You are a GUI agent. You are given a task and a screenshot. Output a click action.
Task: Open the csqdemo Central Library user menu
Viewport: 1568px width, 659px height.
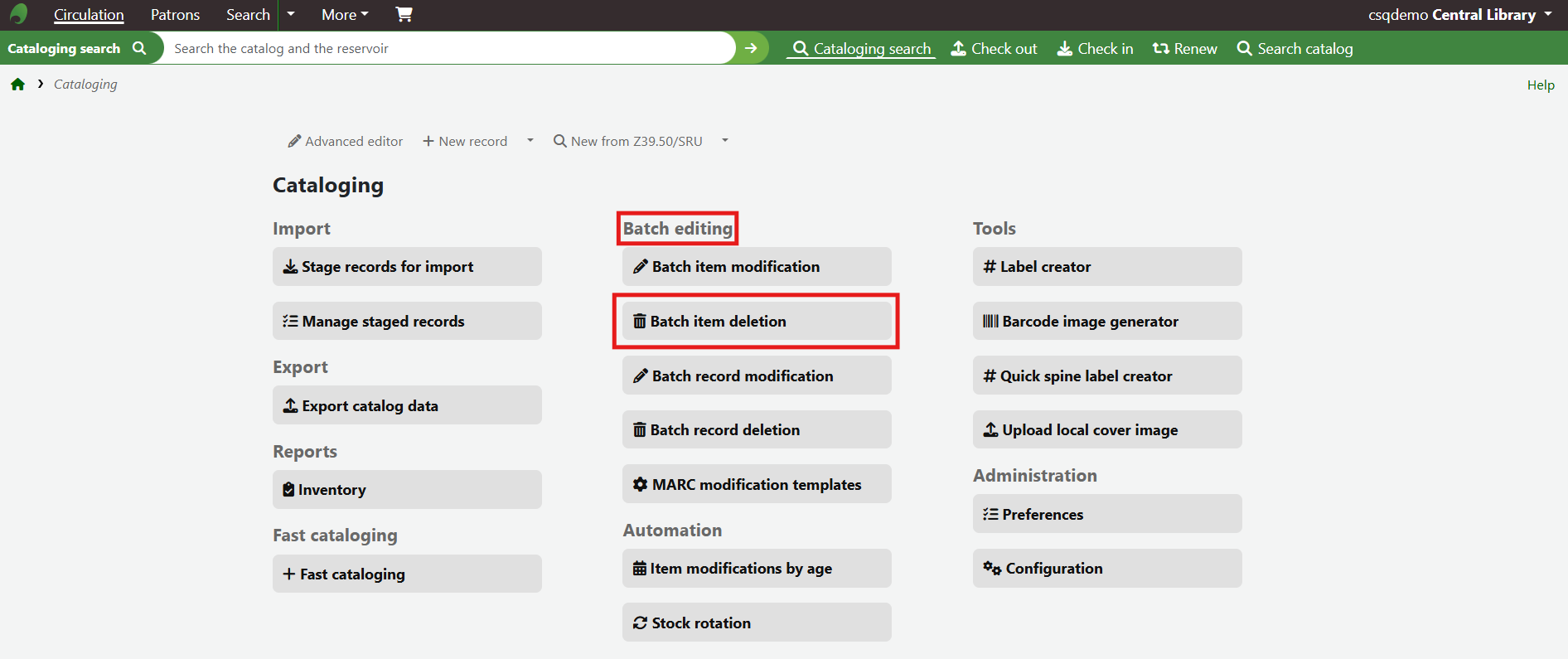point(1459,15)
